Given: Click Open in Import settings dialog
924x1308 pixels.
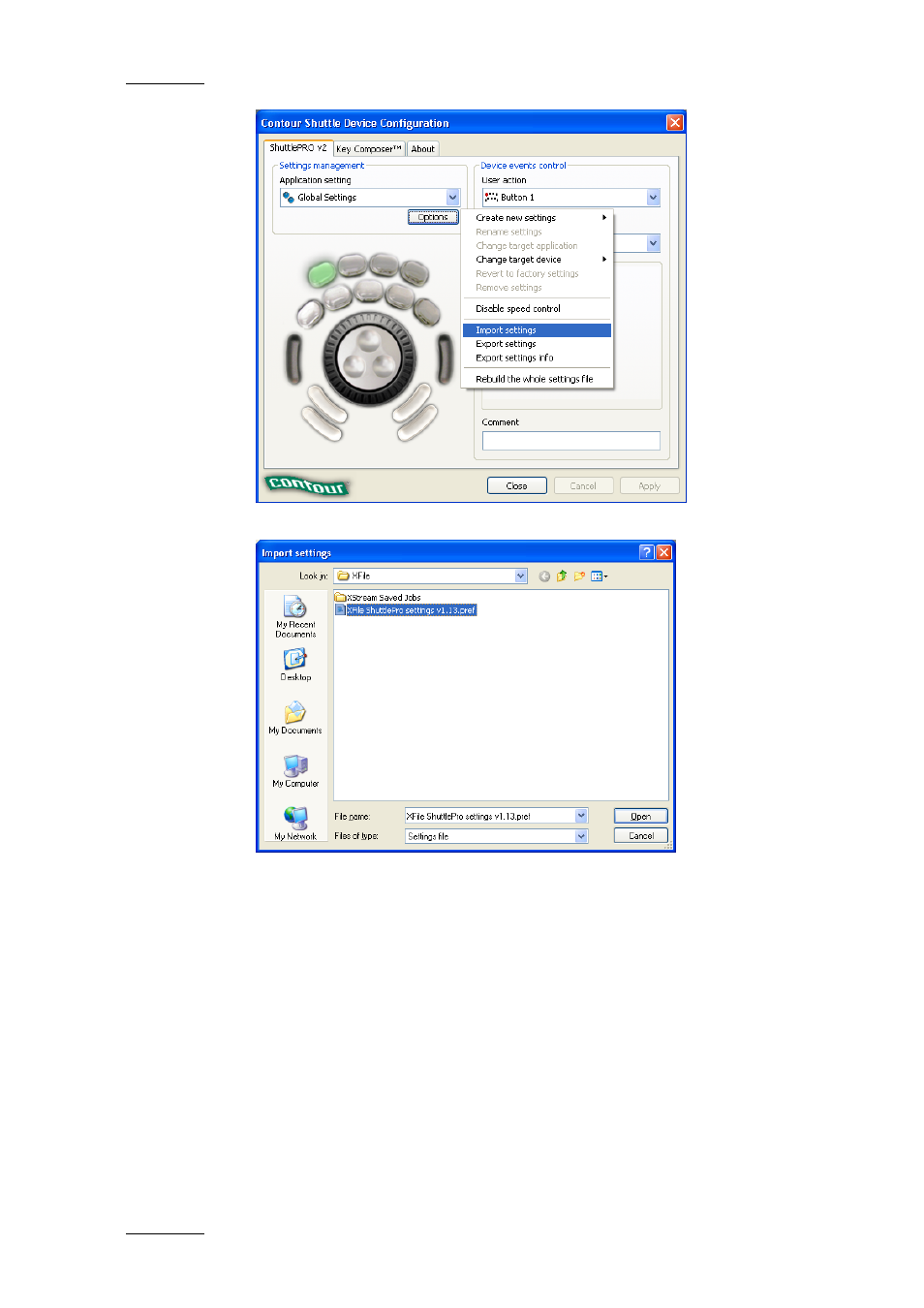Looking at the screenshot, I should (x=640, y=817).
